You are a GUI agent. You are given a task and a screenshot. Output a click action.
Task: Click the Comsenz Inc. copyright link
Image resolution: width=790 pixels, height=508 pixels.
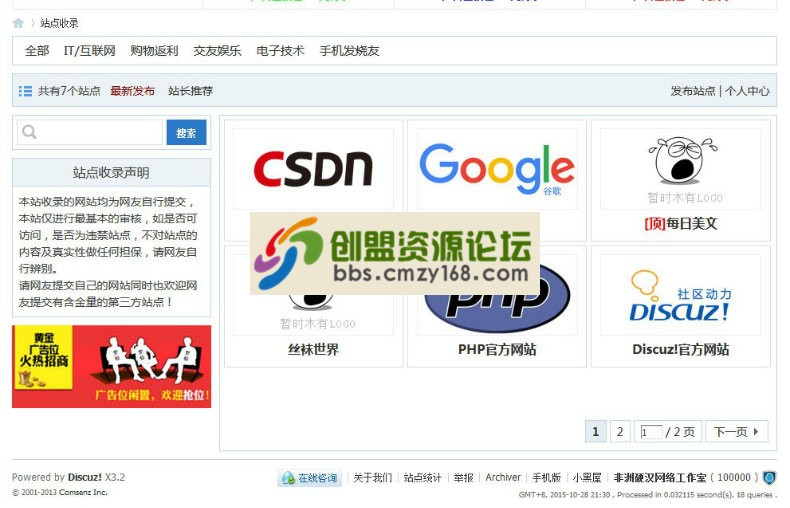[83, 492]
